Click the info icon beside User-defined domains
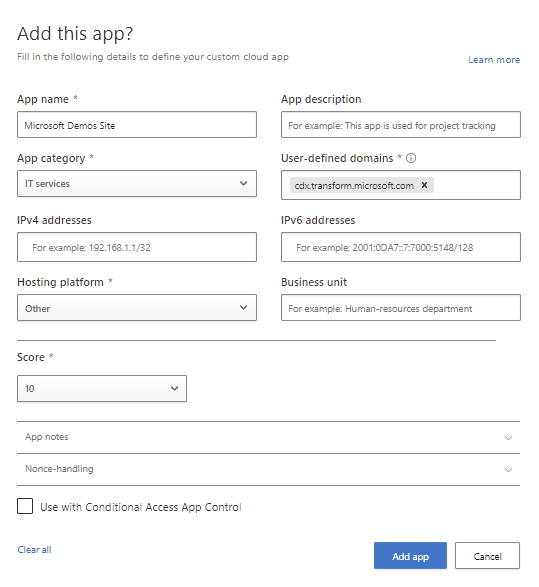Screen dimensions: 539x587 411,158
